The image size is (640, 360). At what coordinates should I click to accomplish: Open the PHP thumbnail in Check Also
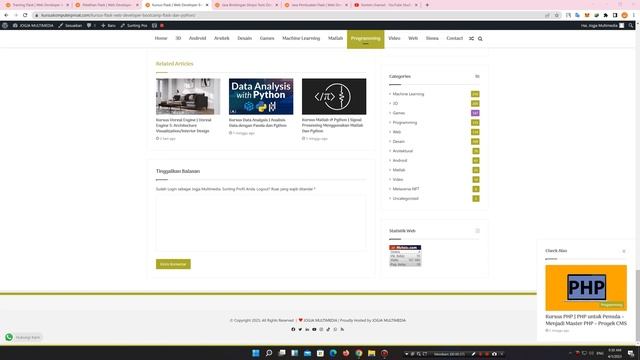[586, 288]
